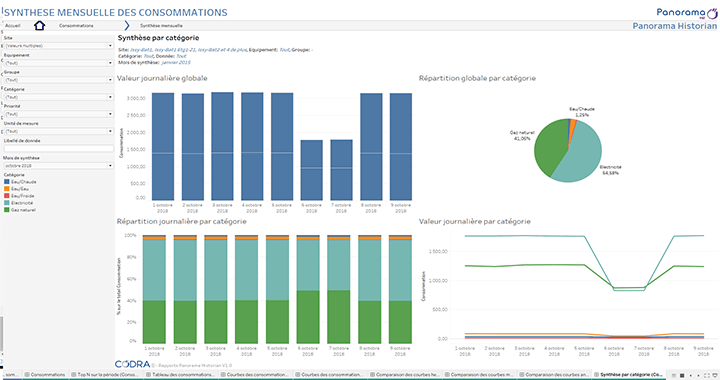This screenshot has width=720, height=380.
Task: Select the Synthèse par catégorie tab
Action: click(x=628, y=375)
